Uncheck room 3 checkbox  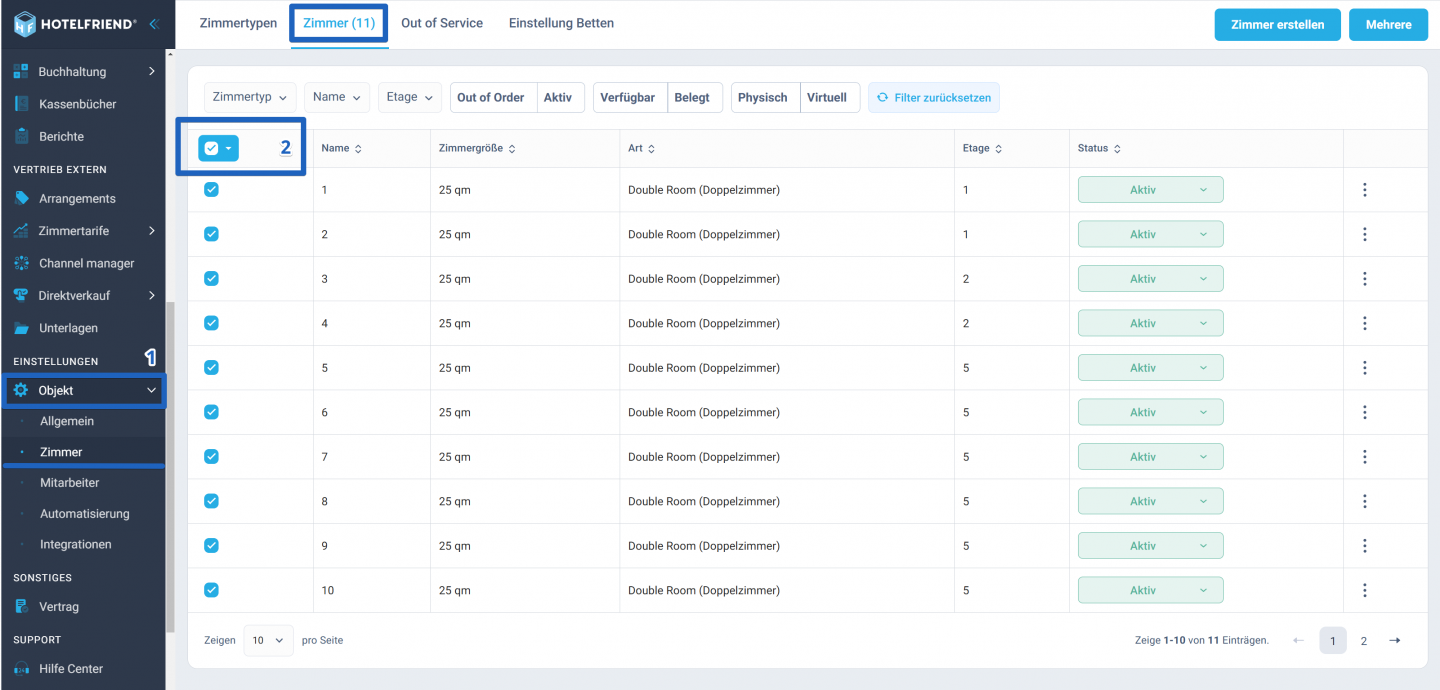point(211,278)
